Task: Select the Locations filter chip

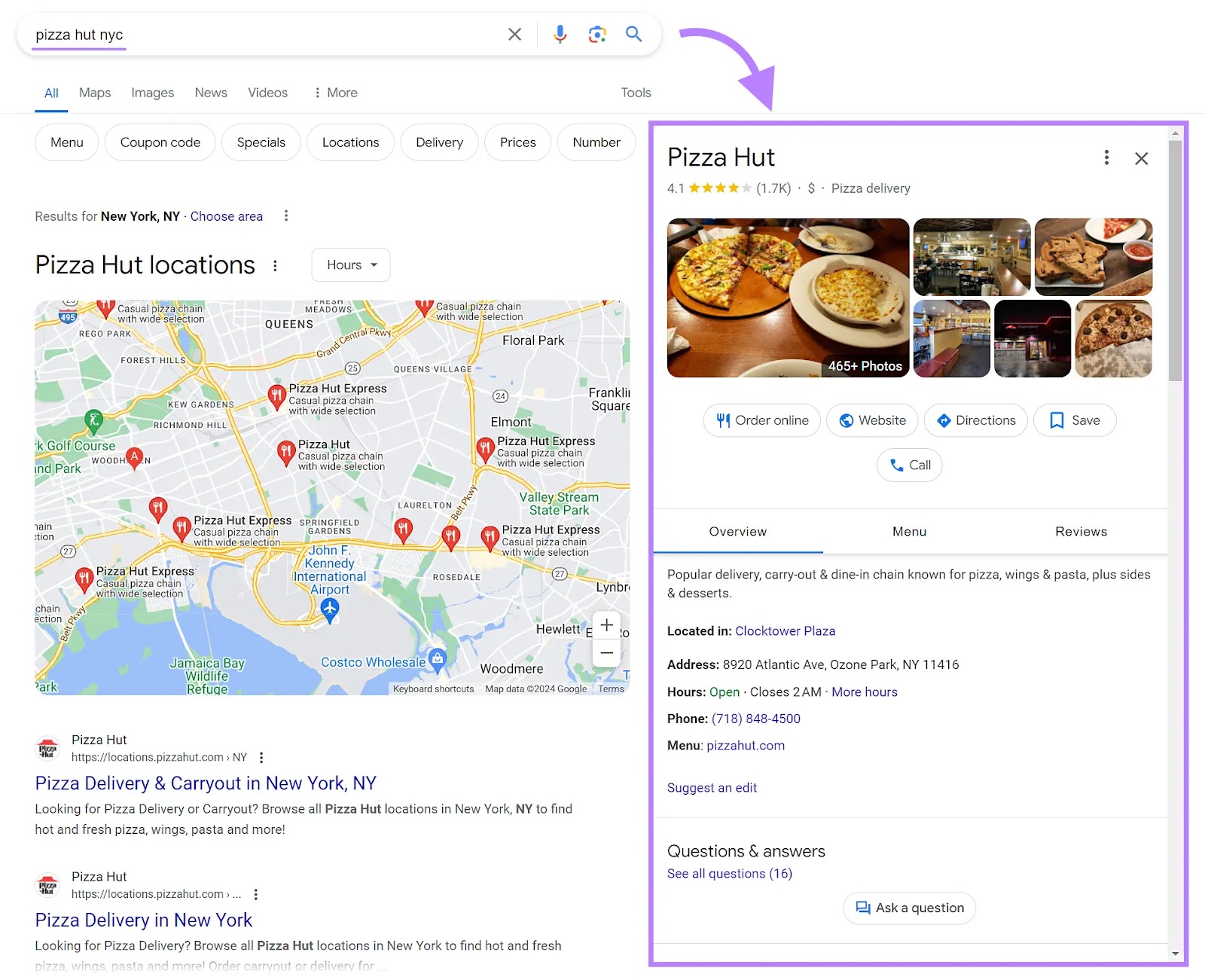Action: 350,142
